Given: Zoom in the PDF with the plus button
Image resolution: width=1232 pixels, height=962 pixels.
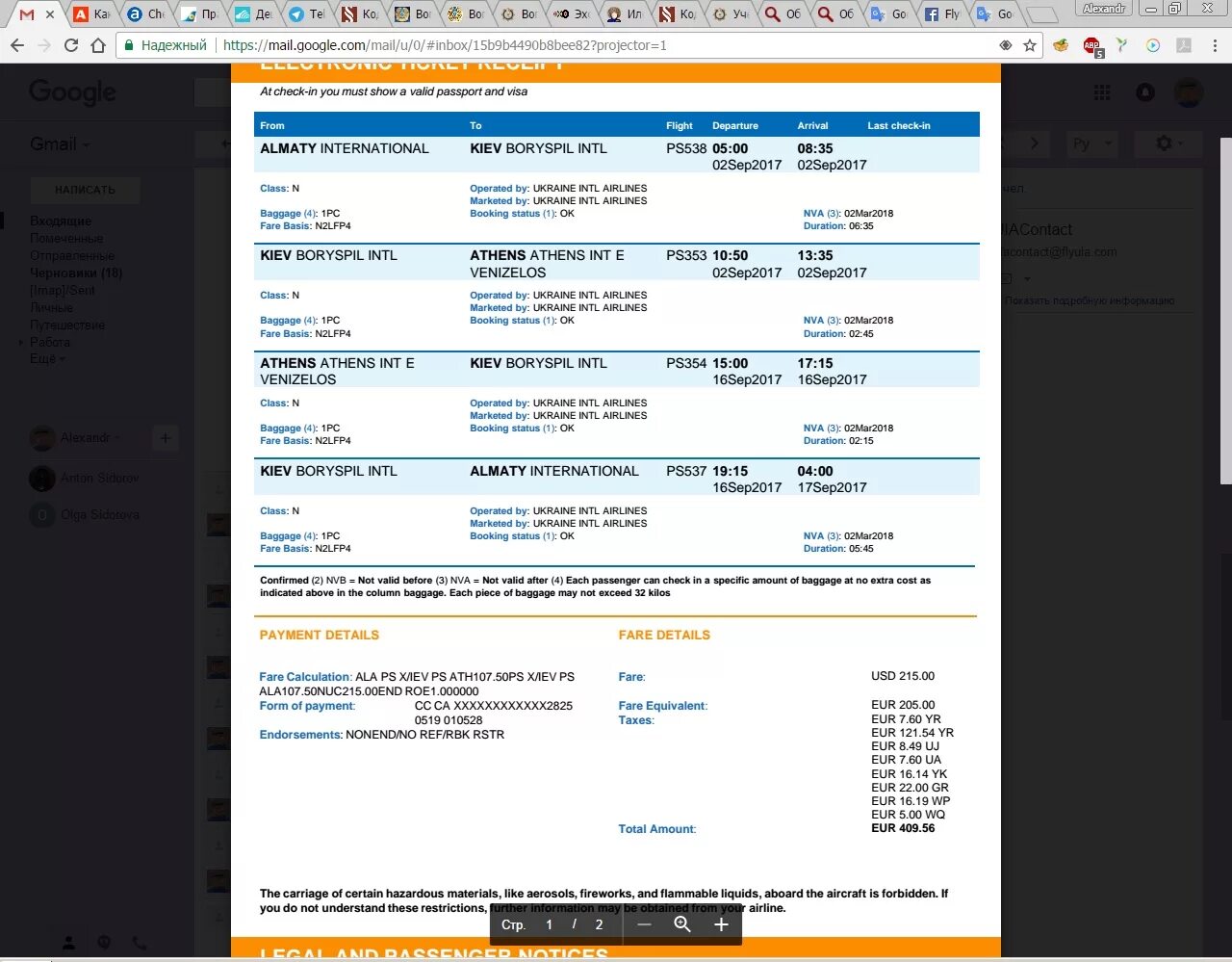Looking at the screenshot, I should click(721, 924).
